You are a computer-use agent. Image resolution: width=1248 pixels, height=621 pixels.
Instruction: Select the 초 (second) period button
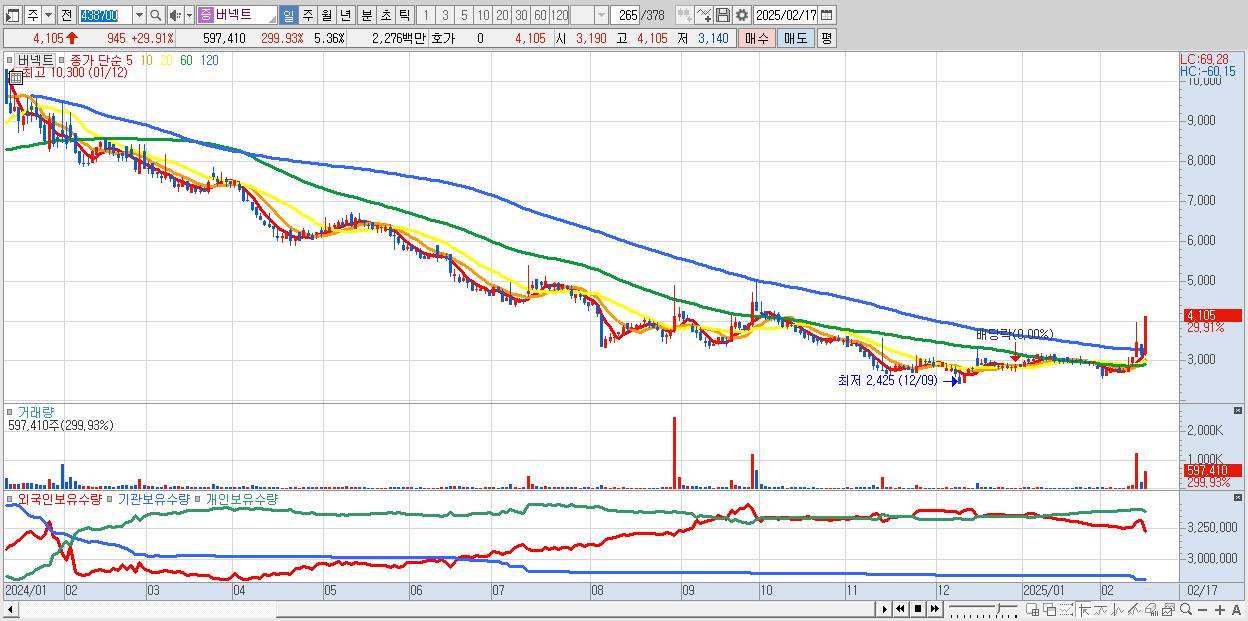click(386, 15)
